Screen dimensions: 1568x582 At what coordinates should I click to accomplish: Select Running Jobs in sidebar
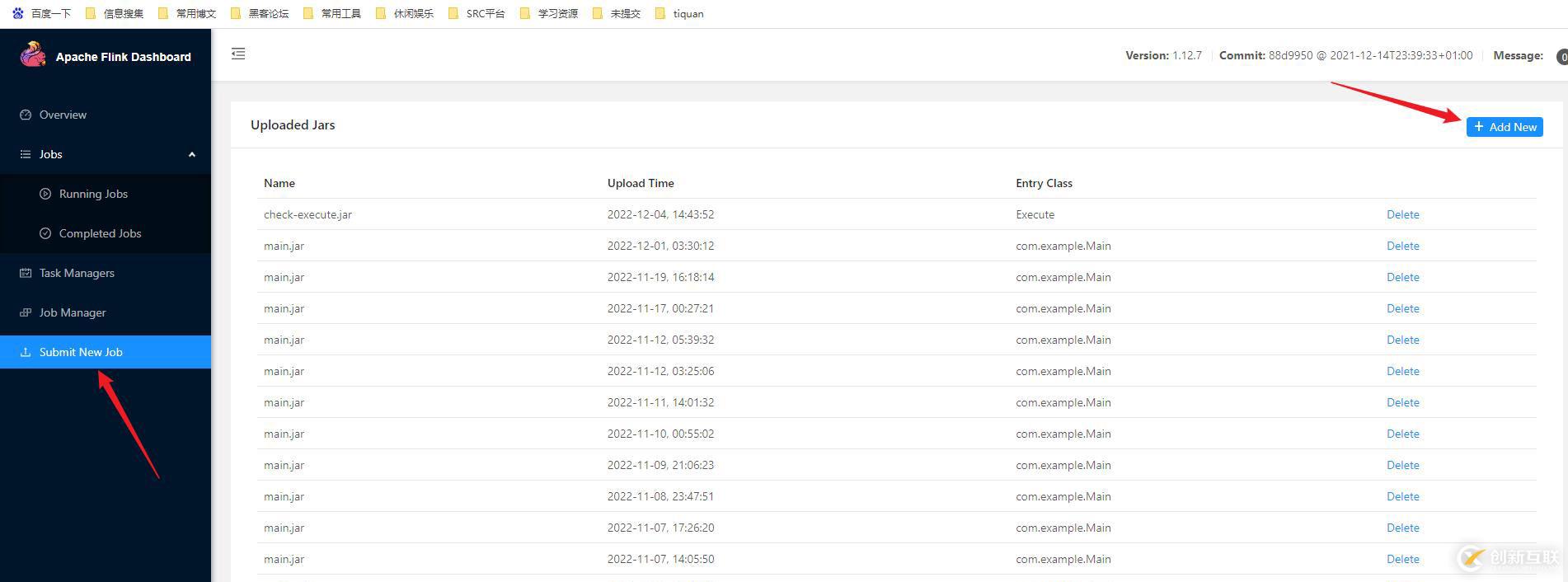click(x=106, y=194)
